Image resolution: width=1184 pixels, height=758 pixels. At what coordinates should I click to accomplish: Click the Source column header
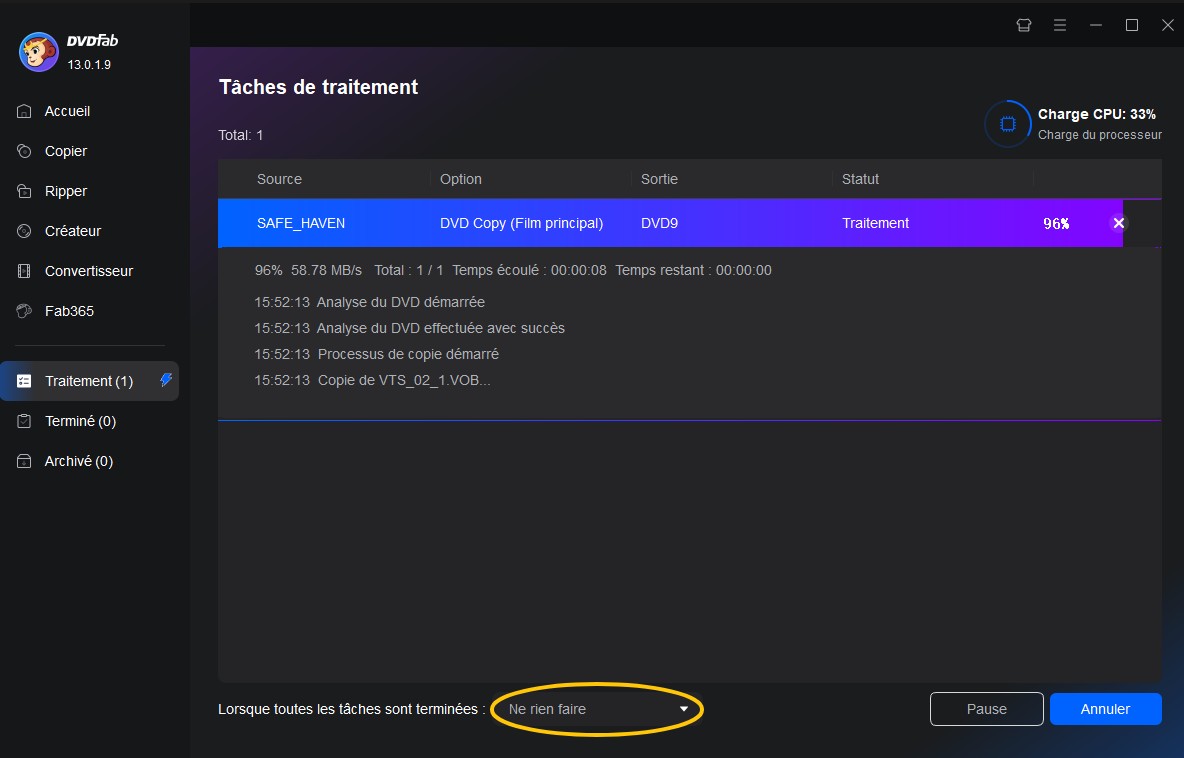click(x=279, y=179)
